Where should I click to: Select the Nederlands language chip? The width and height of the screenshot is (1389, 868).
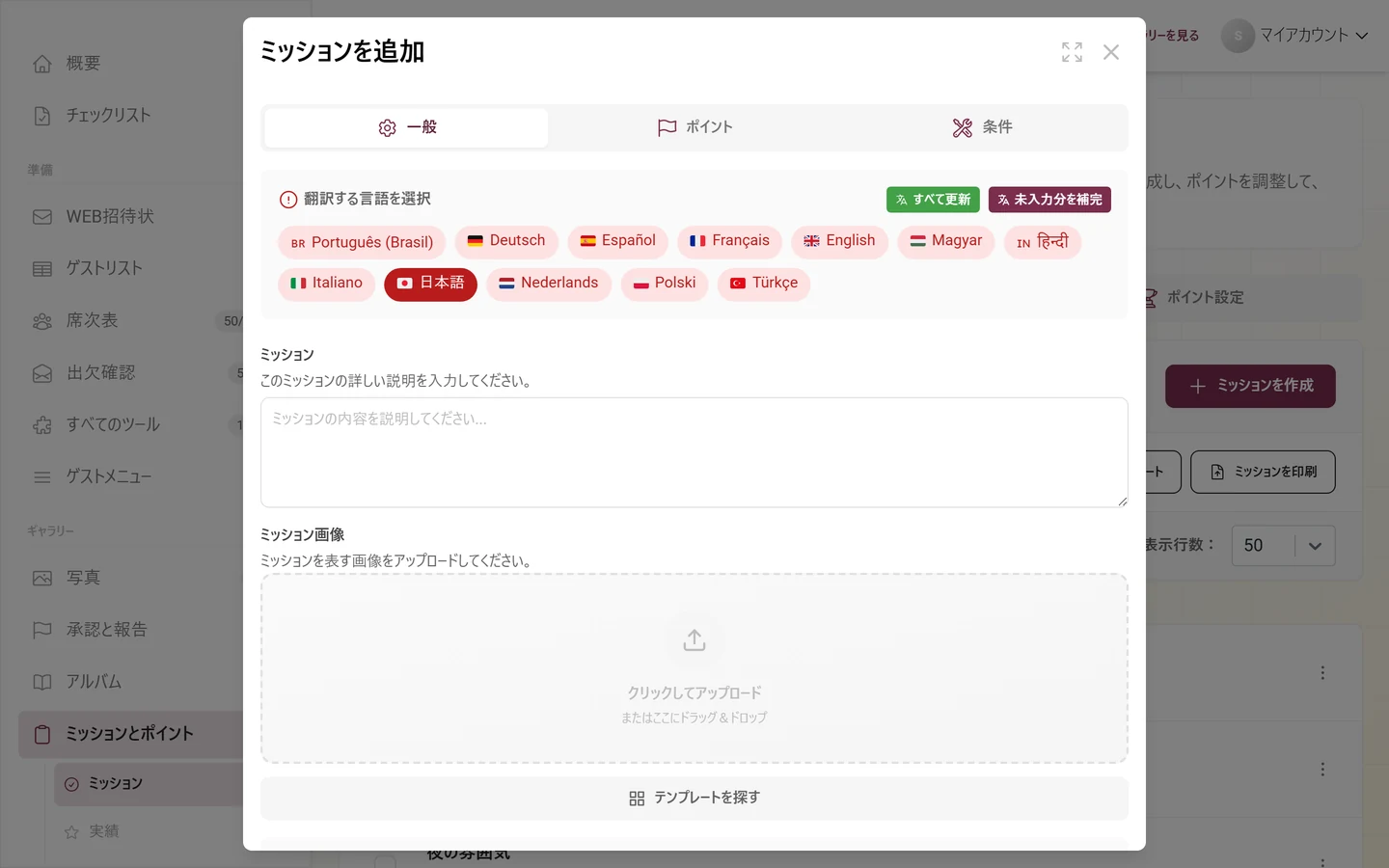point(549,284)
